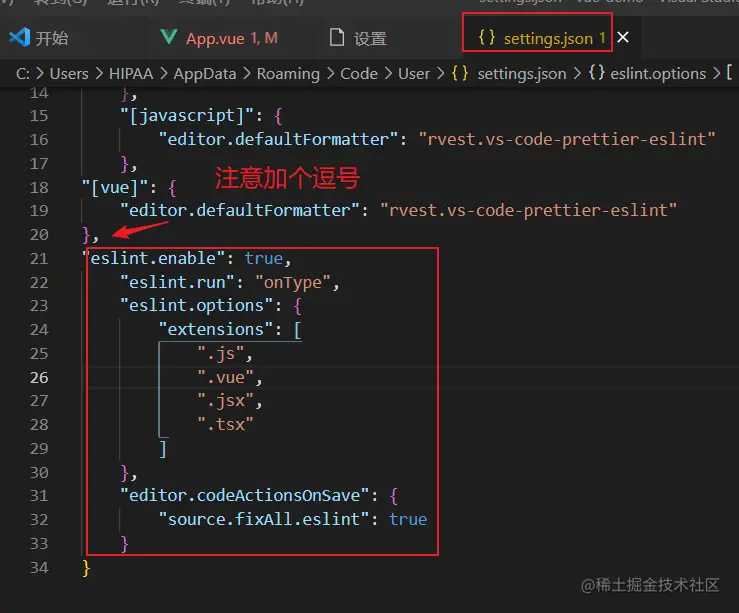Click the "onType" value
The image size is (739, 613).
click(292, 282)
